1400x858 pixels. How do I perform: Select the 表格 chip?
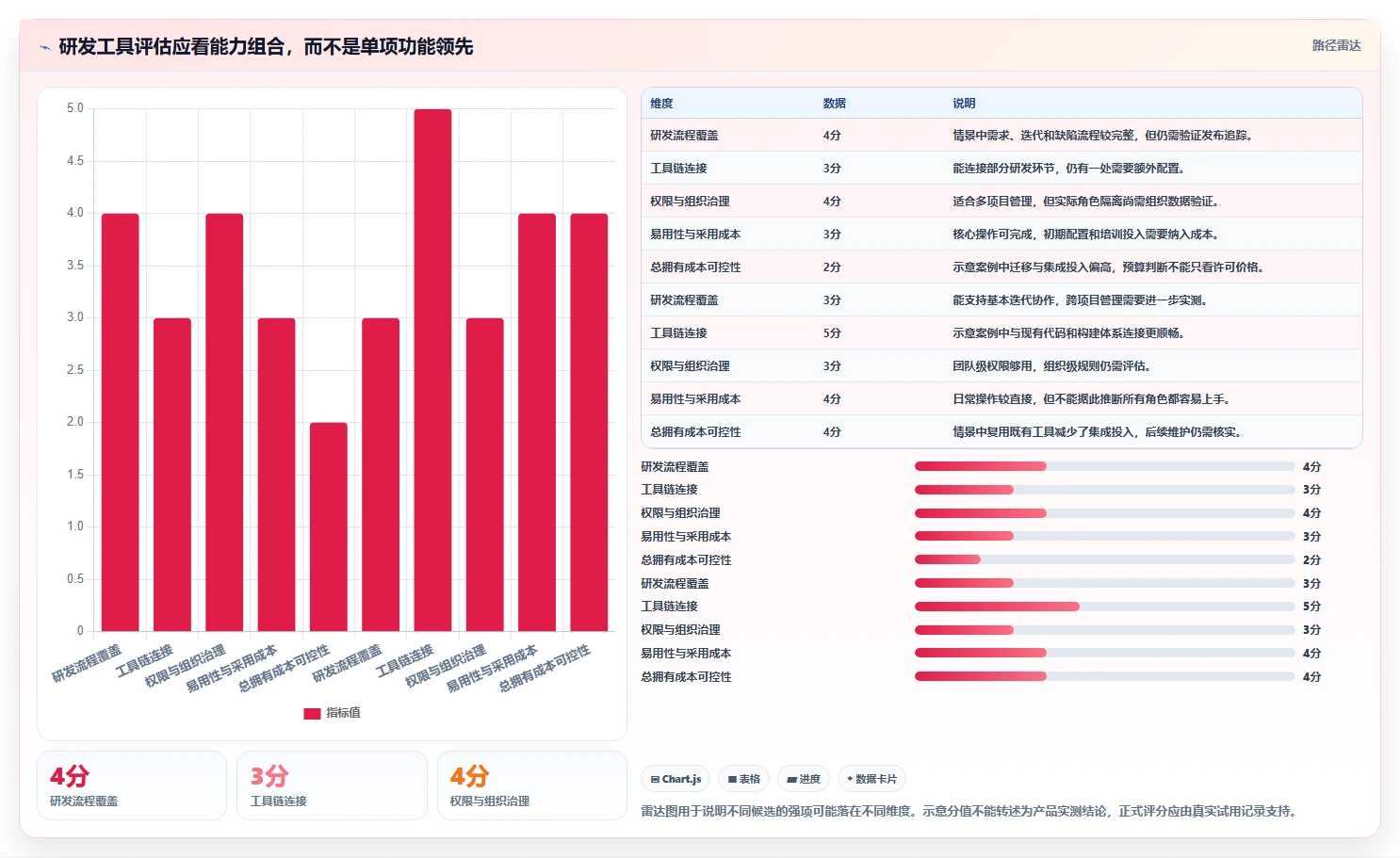[x=744, y=779]
